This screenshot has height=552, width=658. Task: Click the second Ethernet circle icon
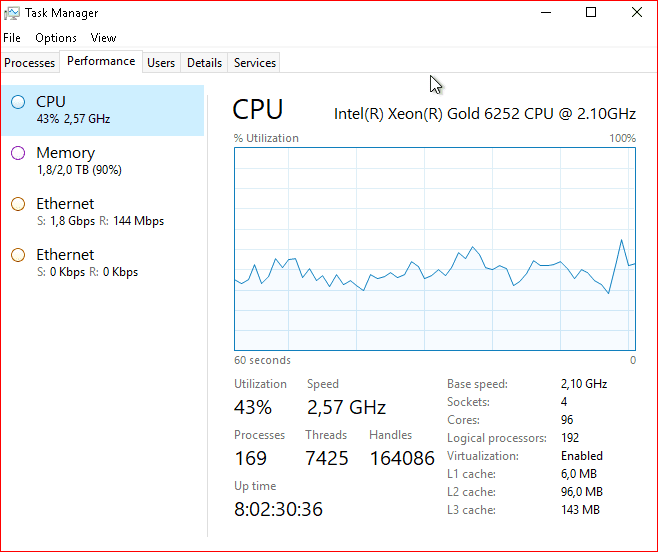(18, 255)
